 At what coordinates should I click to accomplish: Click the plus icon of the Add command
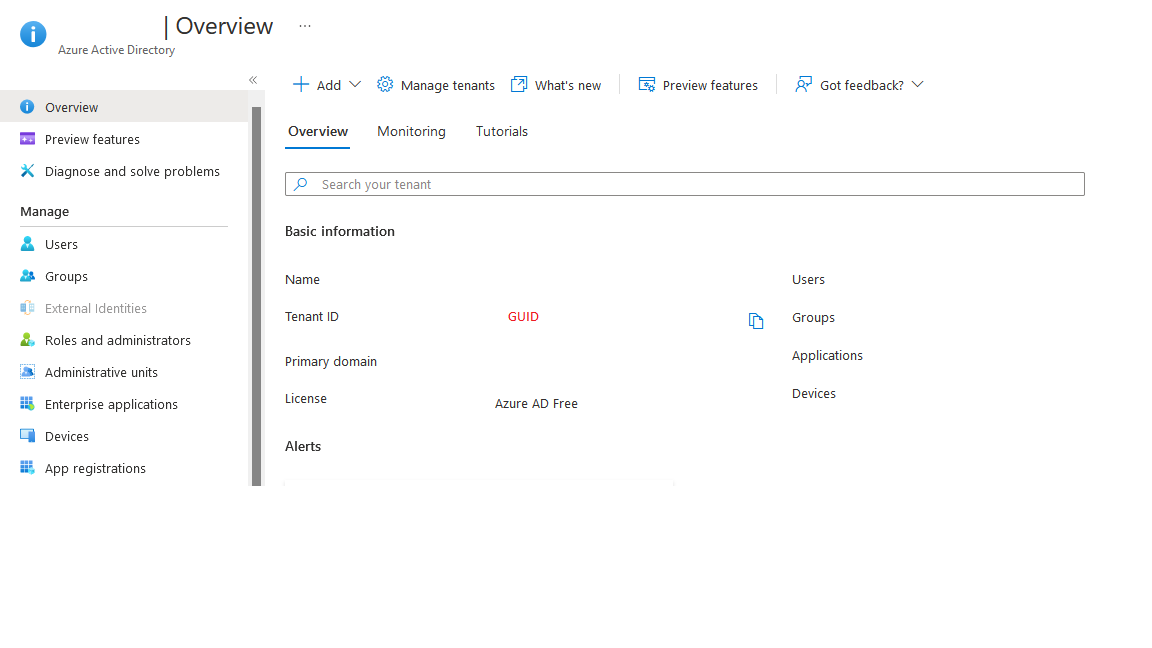pyautogui.click(x=300, y=84)
